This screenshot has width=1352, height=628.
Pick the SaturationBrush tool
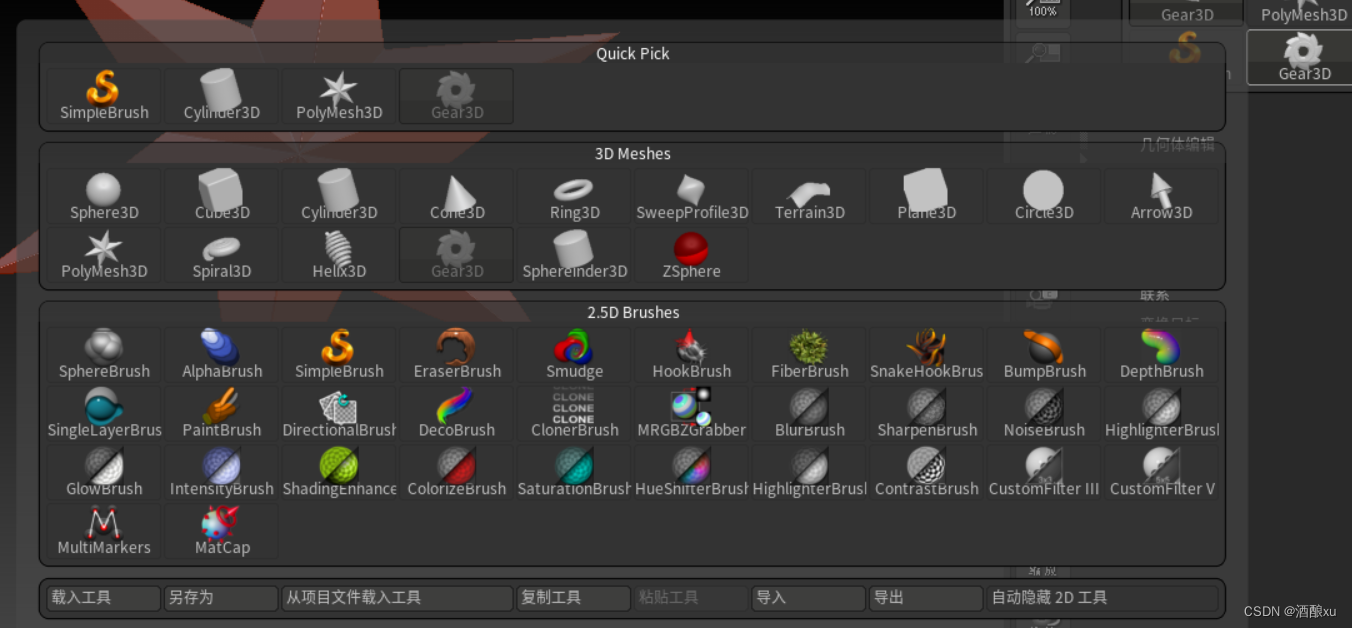(x=574, y=474)
